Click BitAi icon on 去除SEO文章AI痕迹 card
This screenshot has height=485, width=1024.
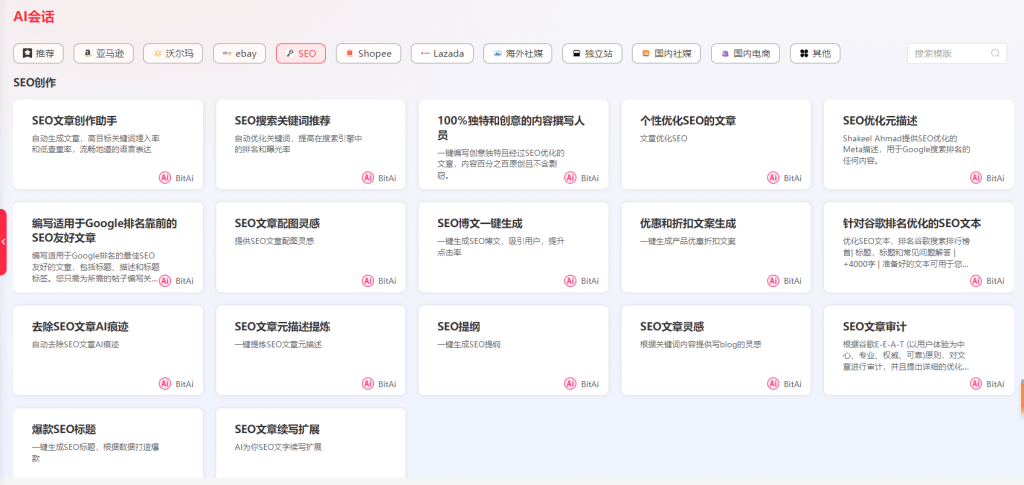(166, 383)
